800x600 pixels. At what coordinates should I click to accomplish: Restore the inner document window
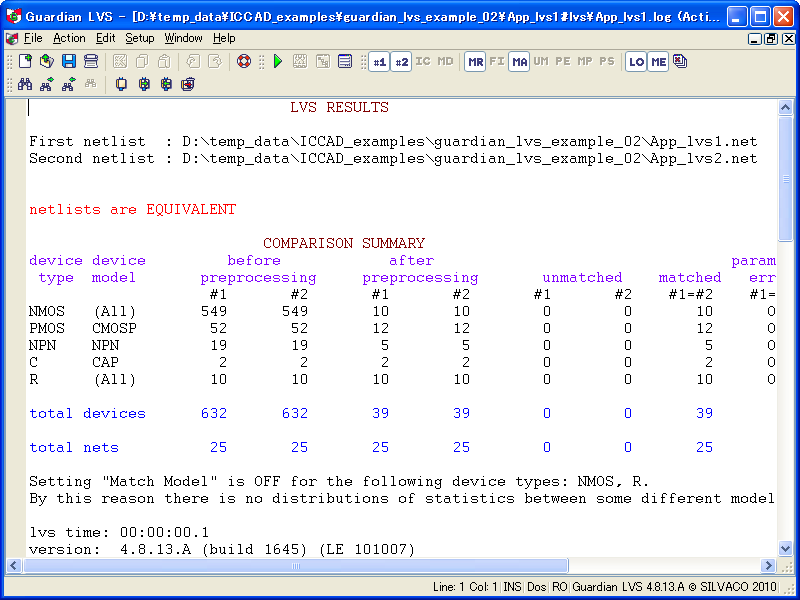click(771, 39)
